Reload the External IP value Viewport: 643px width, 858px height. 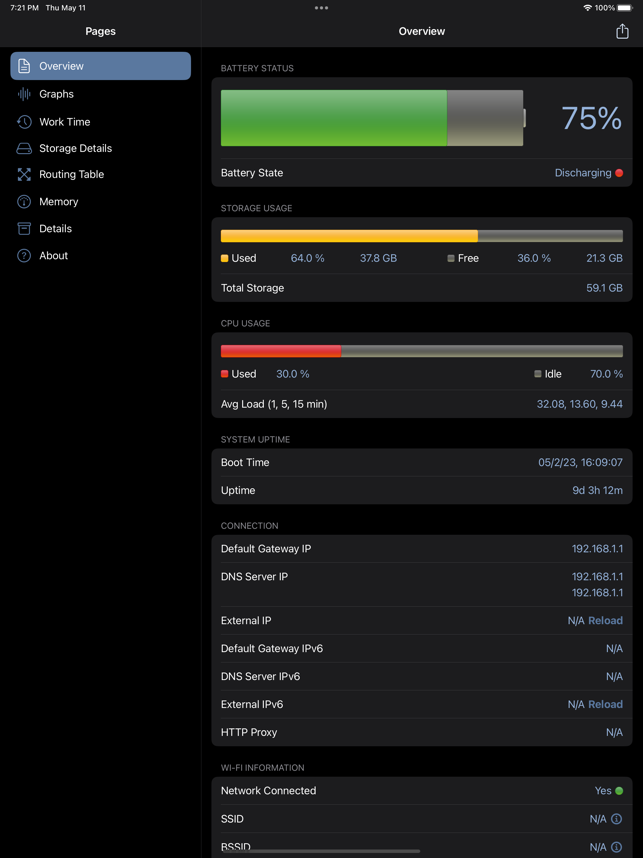click(x=605, y=621)
